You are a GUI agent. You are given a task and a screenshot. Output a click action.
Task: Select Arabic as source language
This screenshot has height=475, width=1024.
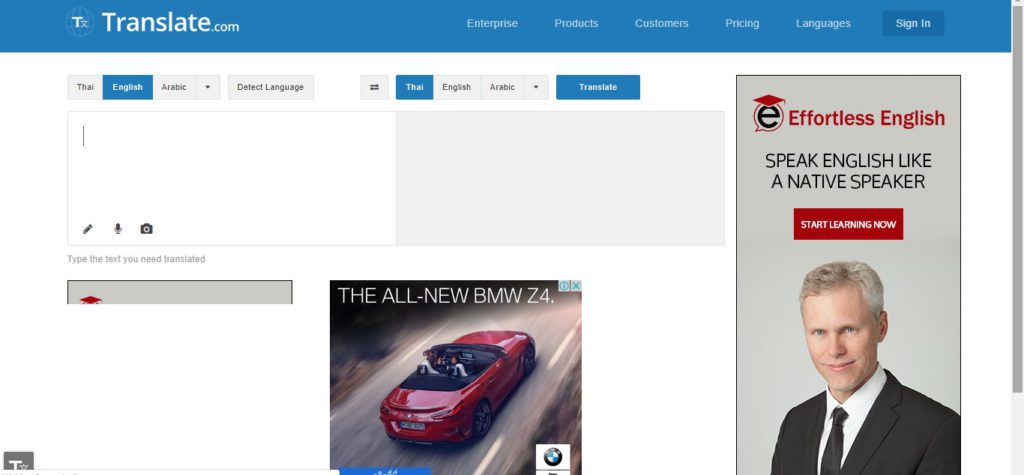[x=174, y=87]
